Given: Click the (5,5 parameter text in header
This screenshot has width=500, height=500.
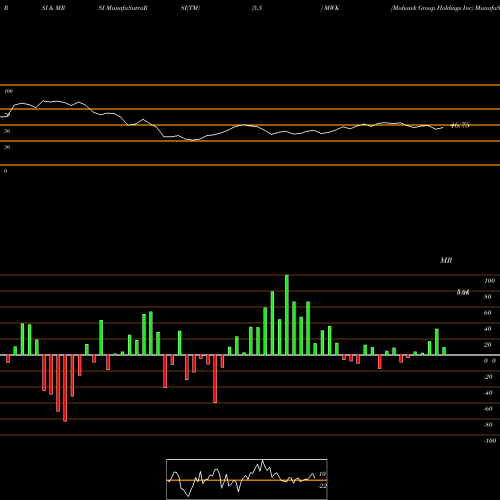Looking at the screenshot, I should (x=257, y=8).
